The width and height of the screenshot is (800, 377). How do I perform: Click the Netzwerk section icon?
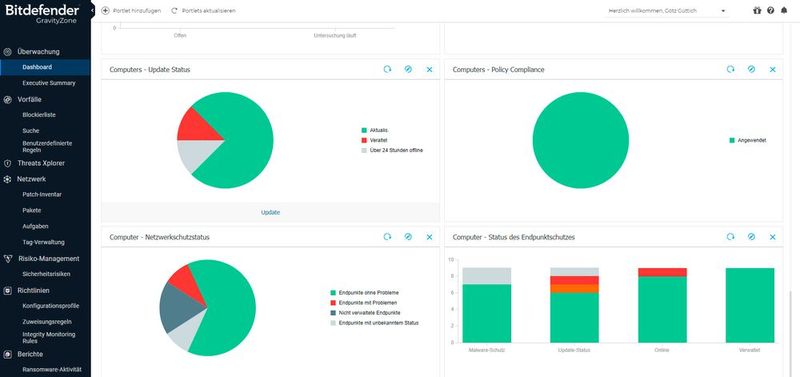8,179
